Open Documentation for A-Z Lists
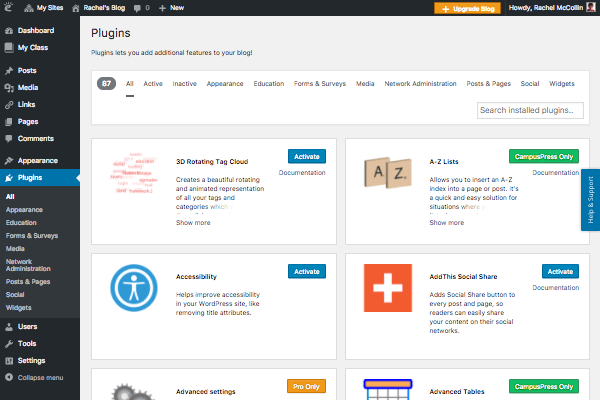Image resolution: width=600 pixels, height=400 pixels. click(556, 173)
